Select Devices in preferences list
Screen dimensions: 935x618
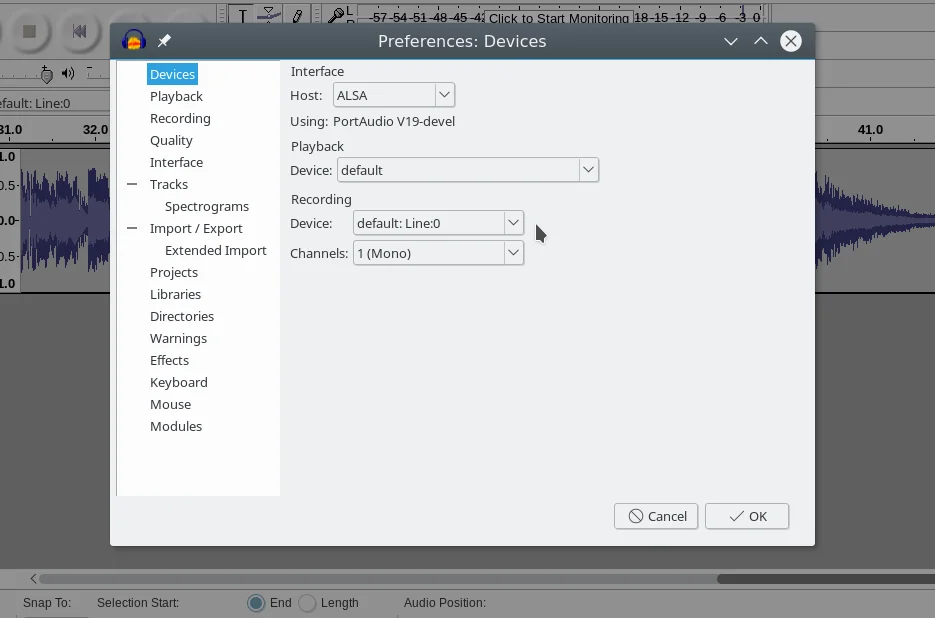[172, 74]
